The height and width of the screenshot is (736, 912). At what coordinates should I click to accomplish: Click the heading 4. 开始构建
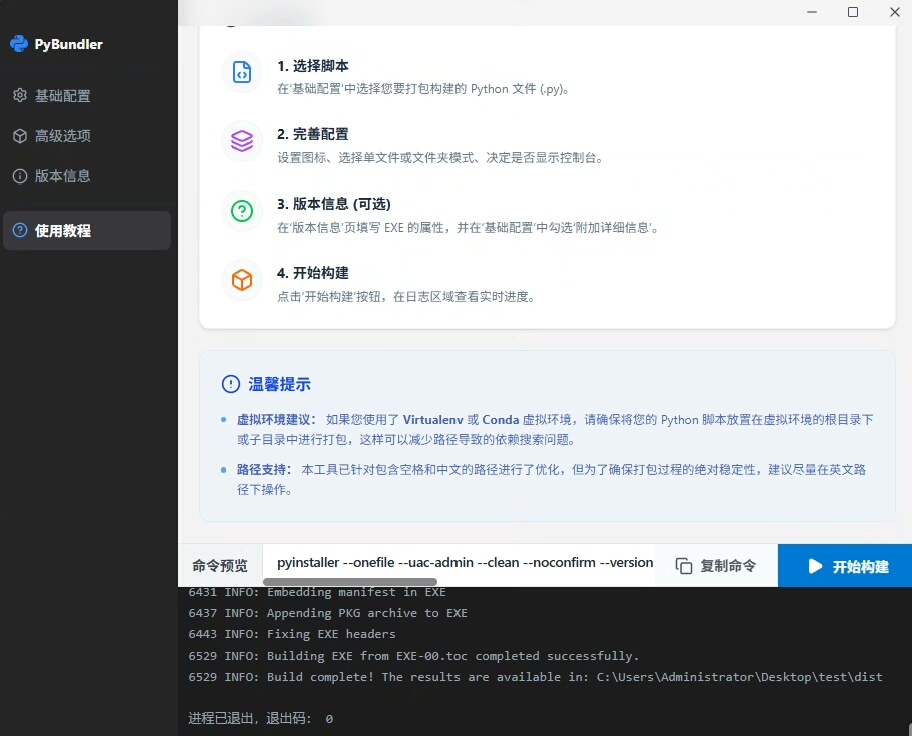click(313, 273)
